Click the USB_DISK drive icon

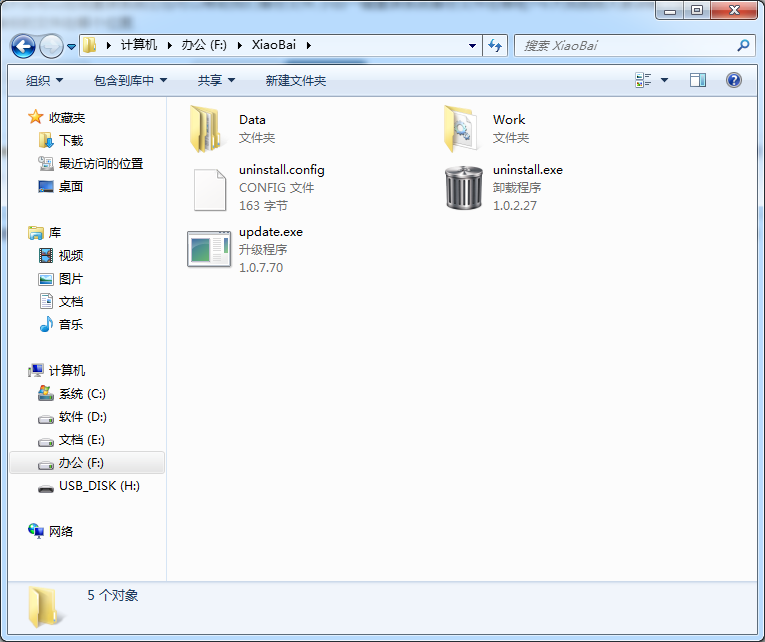(x=46, y=488)
